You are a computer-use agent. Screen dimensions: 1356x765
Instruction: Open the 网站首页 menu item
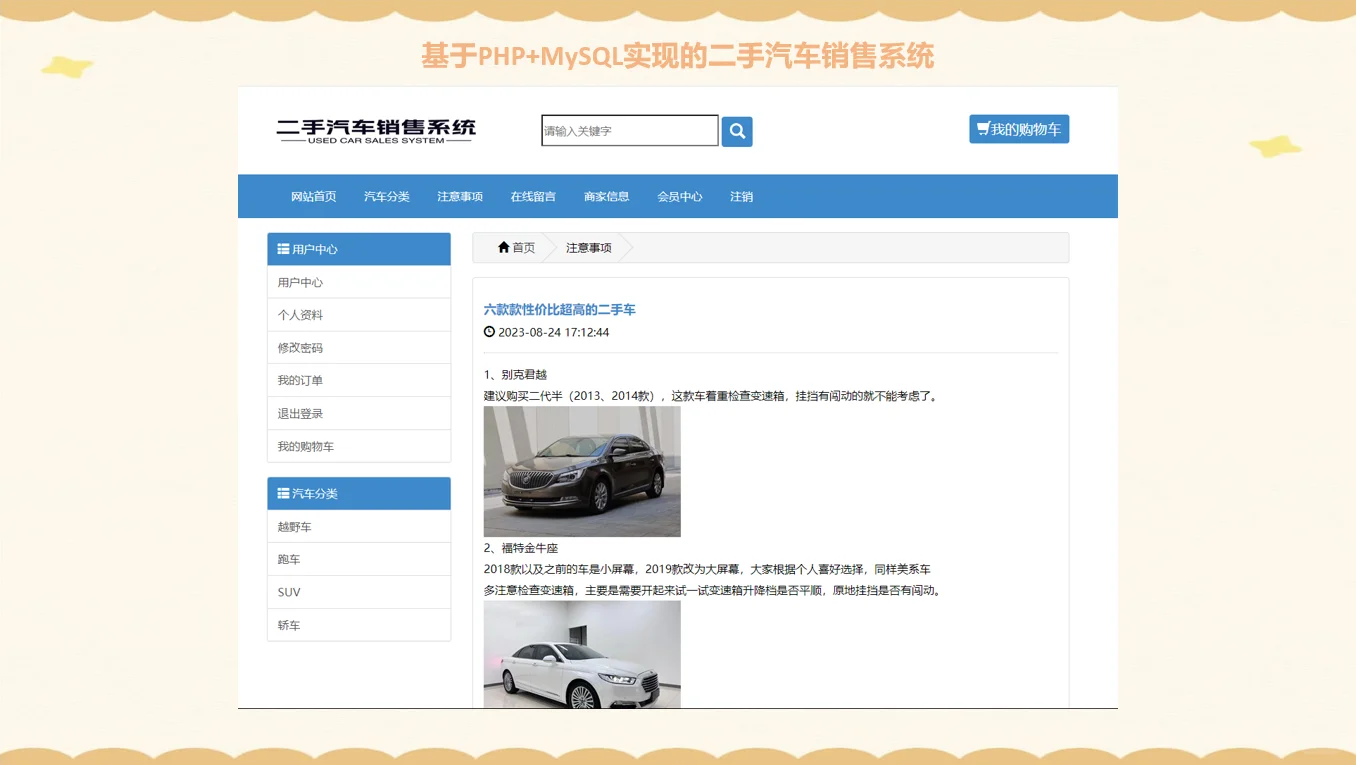[x=314, y=196]
